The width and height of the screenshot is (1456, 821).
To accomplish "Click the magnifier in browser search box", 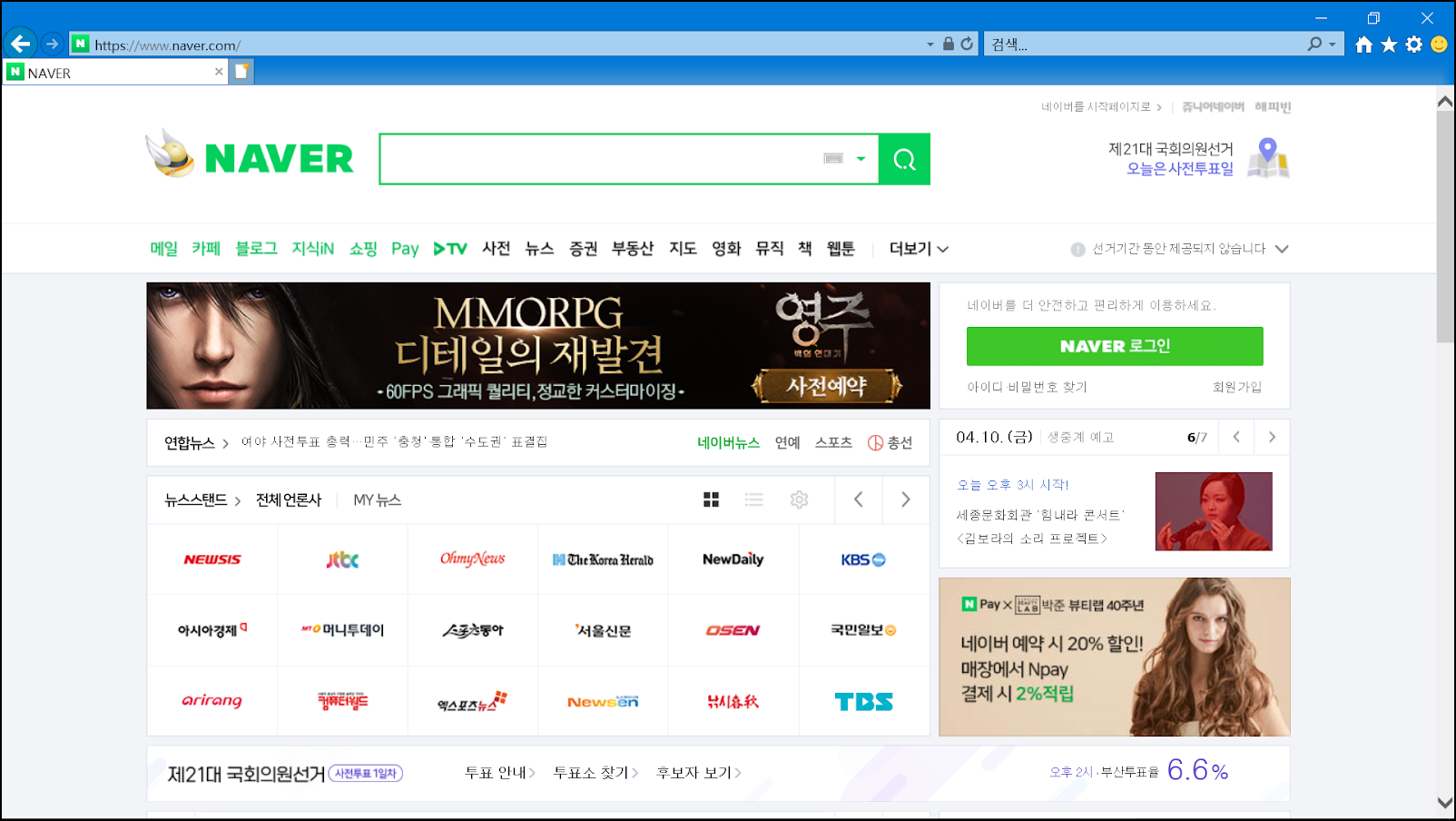I will pos(1314,44).
